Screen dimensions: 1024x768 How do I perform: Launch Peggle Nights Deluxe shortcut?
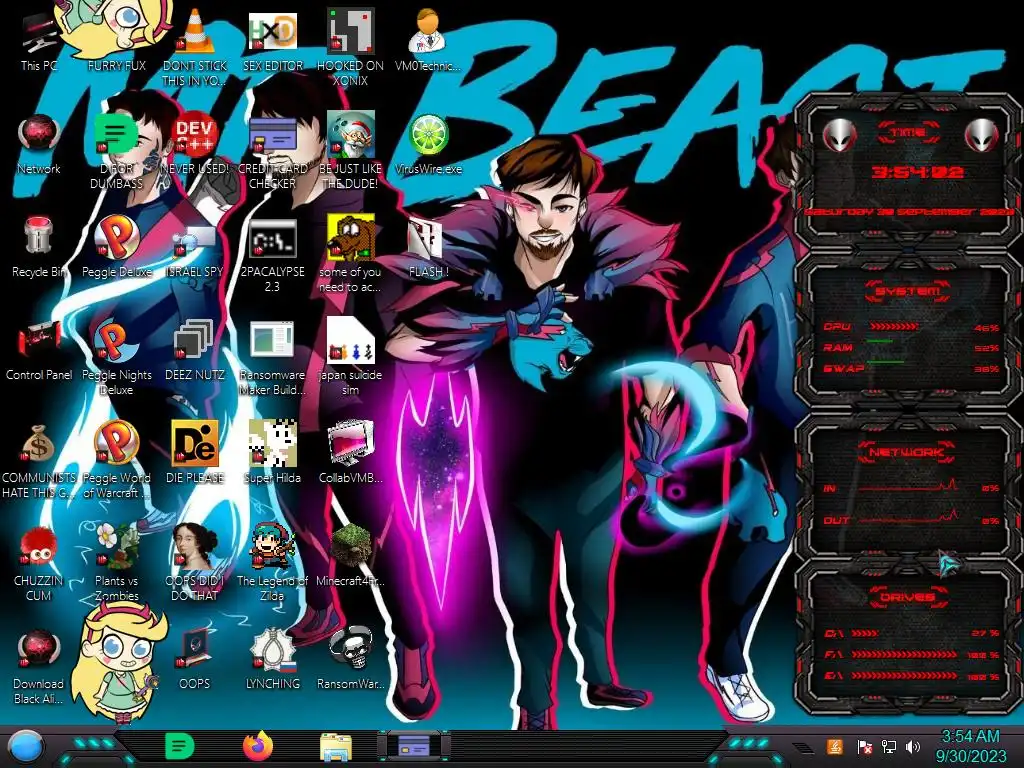pyautogui.click(x=117, y=357)
